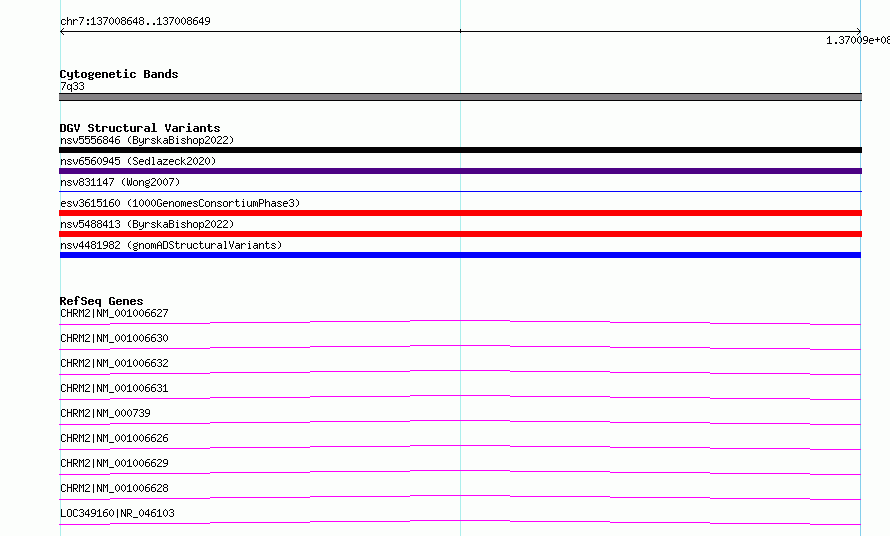Open the nsv4481982 (gnomADStructuralVariants) variant label
This screenshot has width=890, height=536.
(x=171, y=245)
